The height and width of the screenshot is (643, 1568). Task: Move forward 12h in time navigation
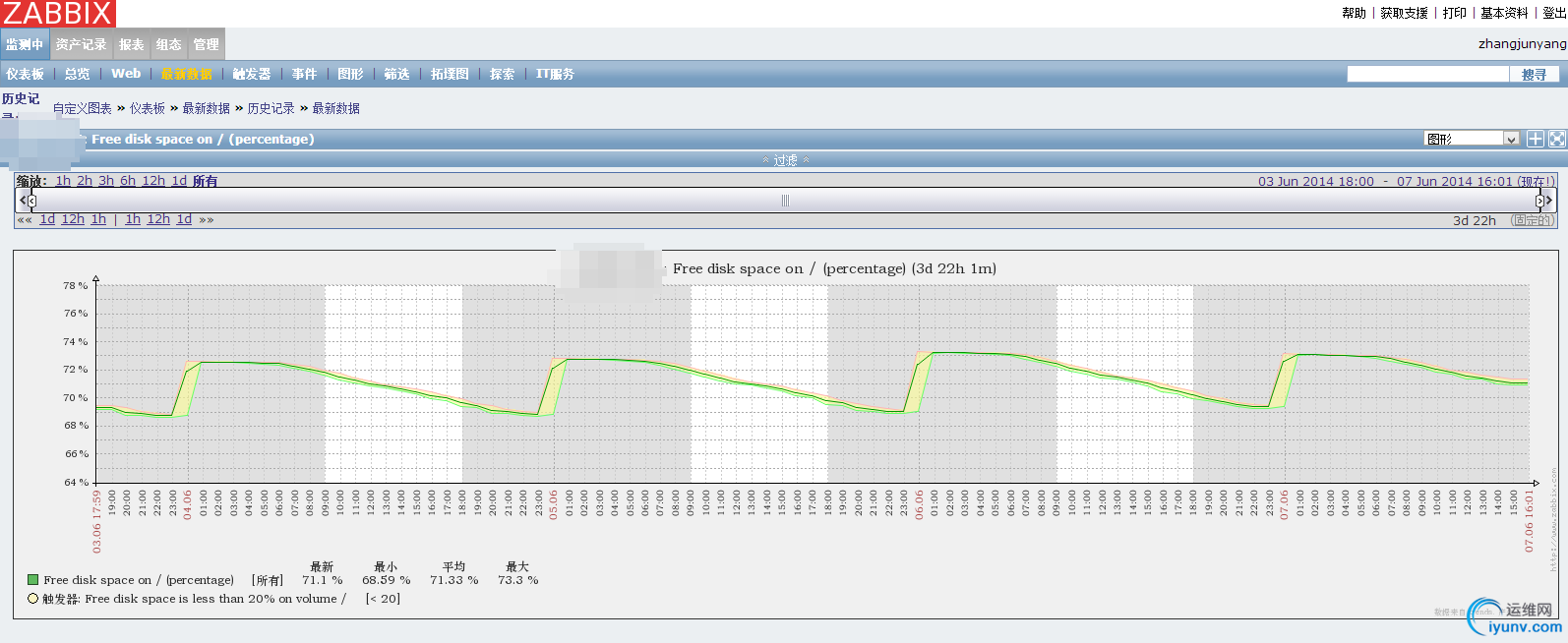158,219
